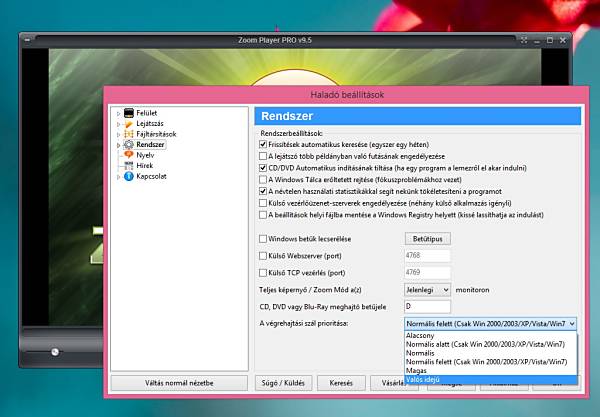The height and width of the screenshot is (417, 600).
Task: Click the Zoom Player top-left menu icon
Action: tap(28, 40)
